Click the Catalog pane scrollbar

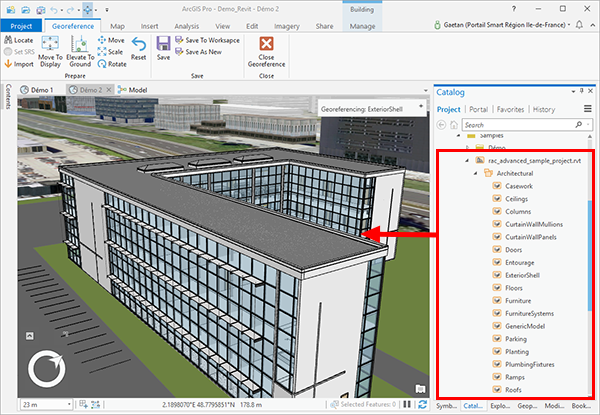click(590, 254)
